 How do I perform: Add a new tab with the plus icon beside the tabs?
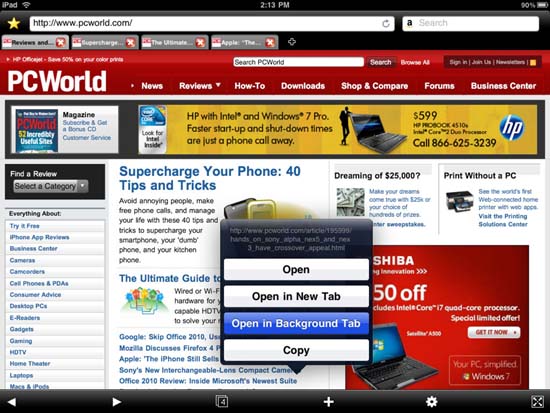pyautogui.click(x=291, y=42)
